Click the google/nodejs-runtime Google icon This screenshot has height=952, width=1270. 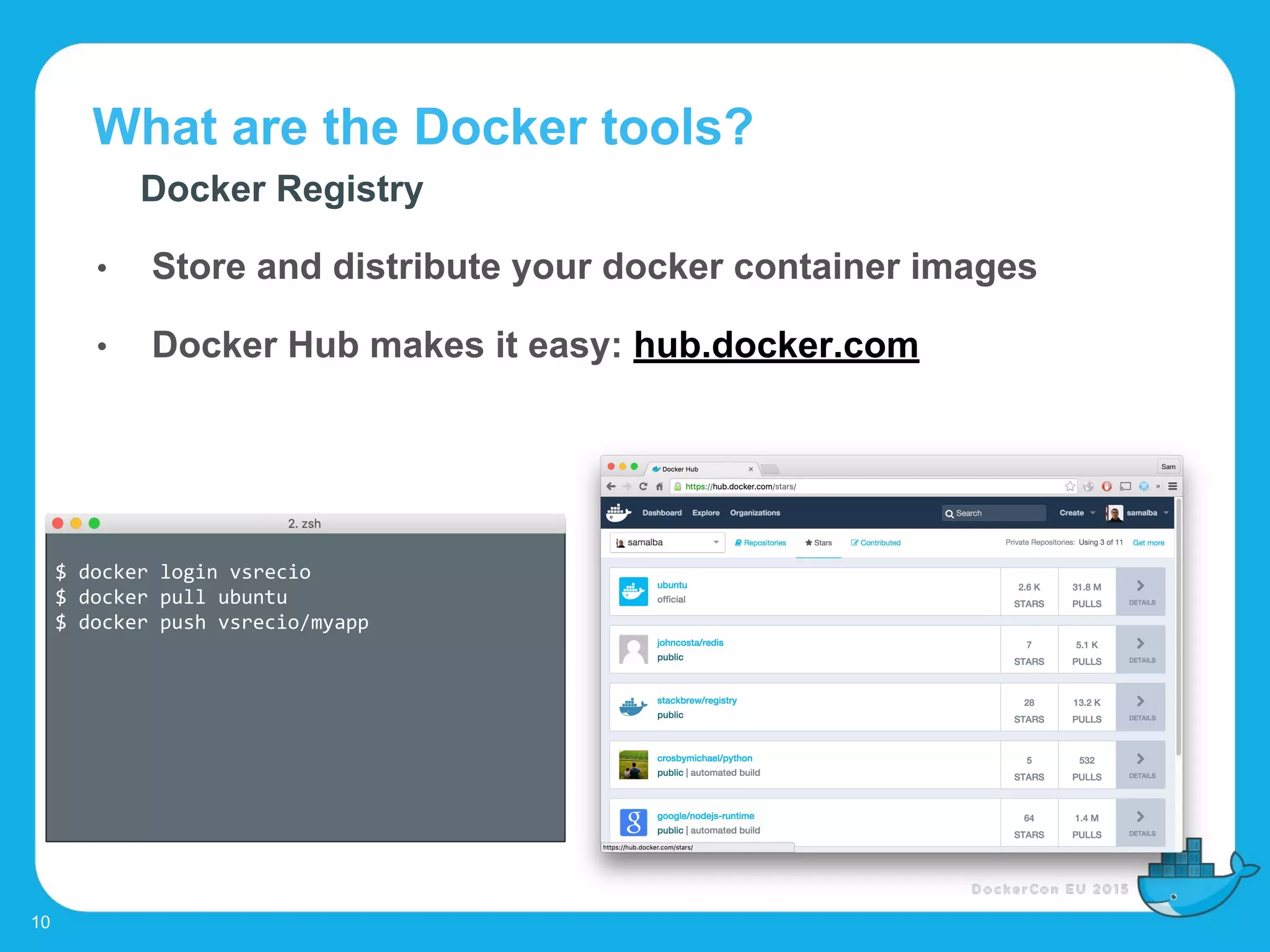coord(633,822)
